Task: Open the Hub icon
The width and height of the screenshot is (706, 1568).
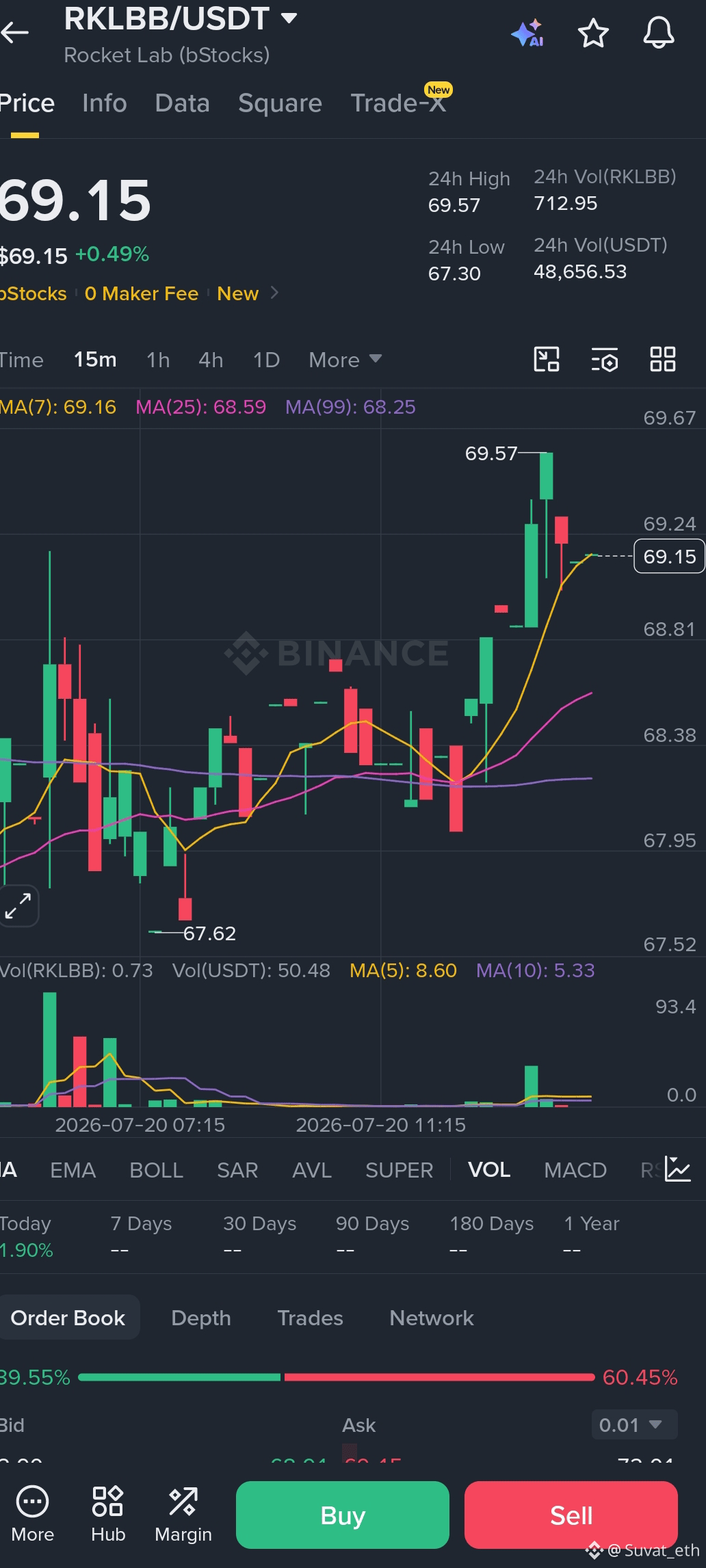Action: pos(108,1514)
